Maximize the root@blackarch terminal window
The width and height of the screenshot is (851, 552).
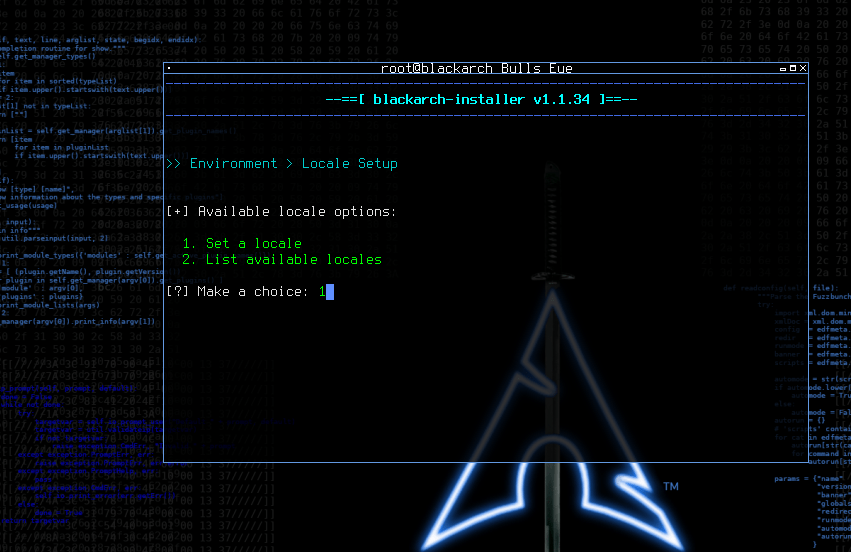[792, 68]
